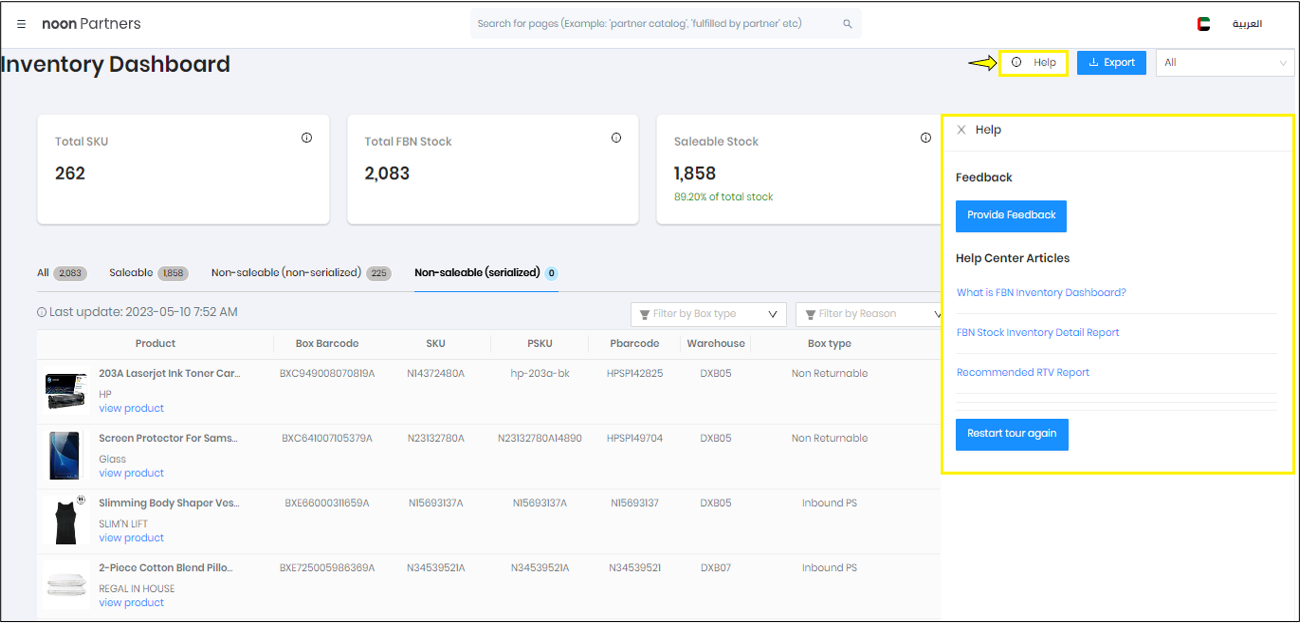The height and width of the screenshot is (623, 1303).
Task: Click the Export button
Action: coord(1111,63)
